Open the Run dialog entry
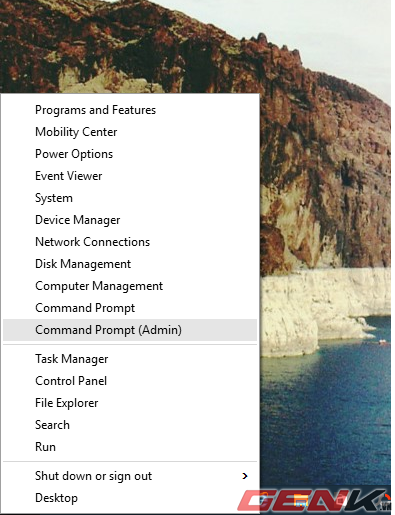 tap(130, 447)
